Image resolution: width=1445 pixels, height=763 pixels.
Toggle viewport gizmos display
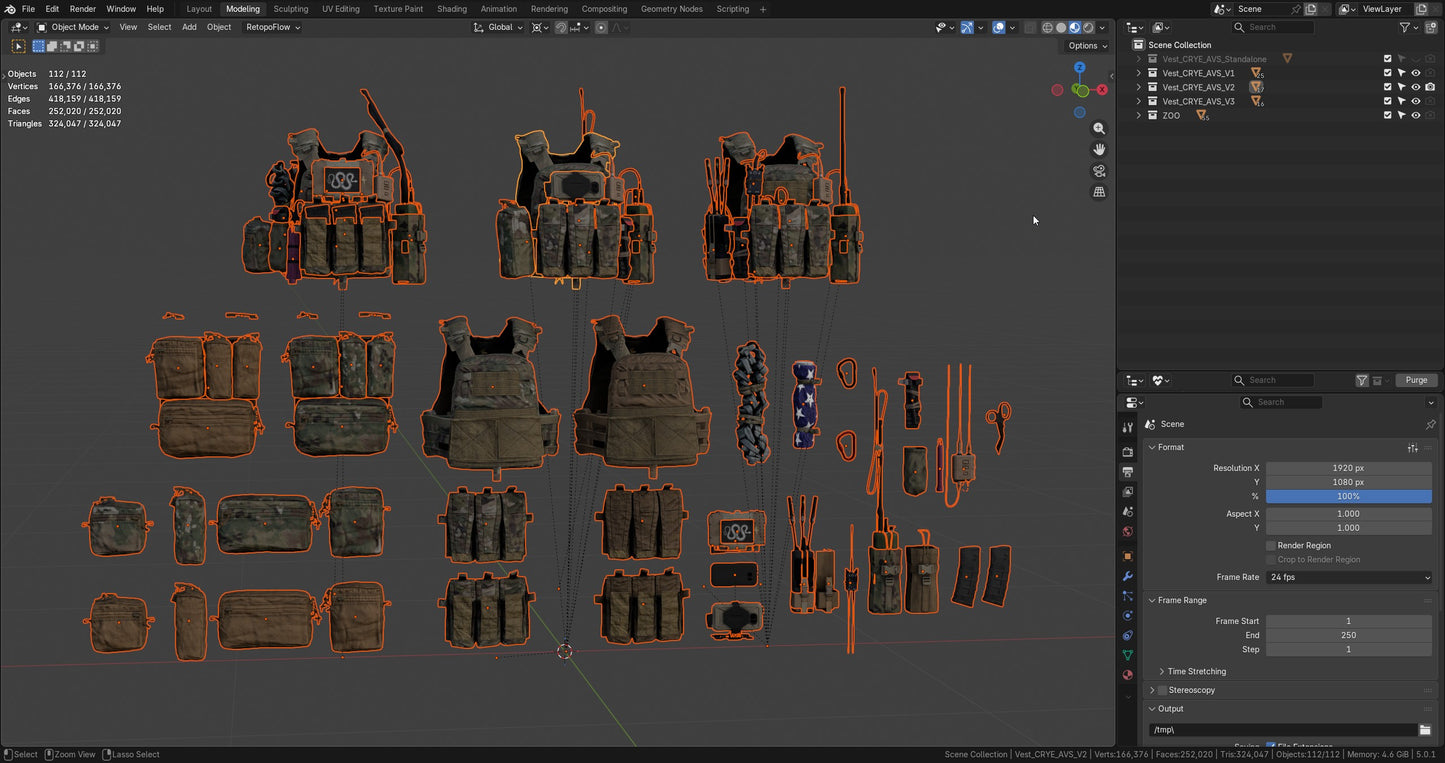pyautogui.click(x=967, y=27)
